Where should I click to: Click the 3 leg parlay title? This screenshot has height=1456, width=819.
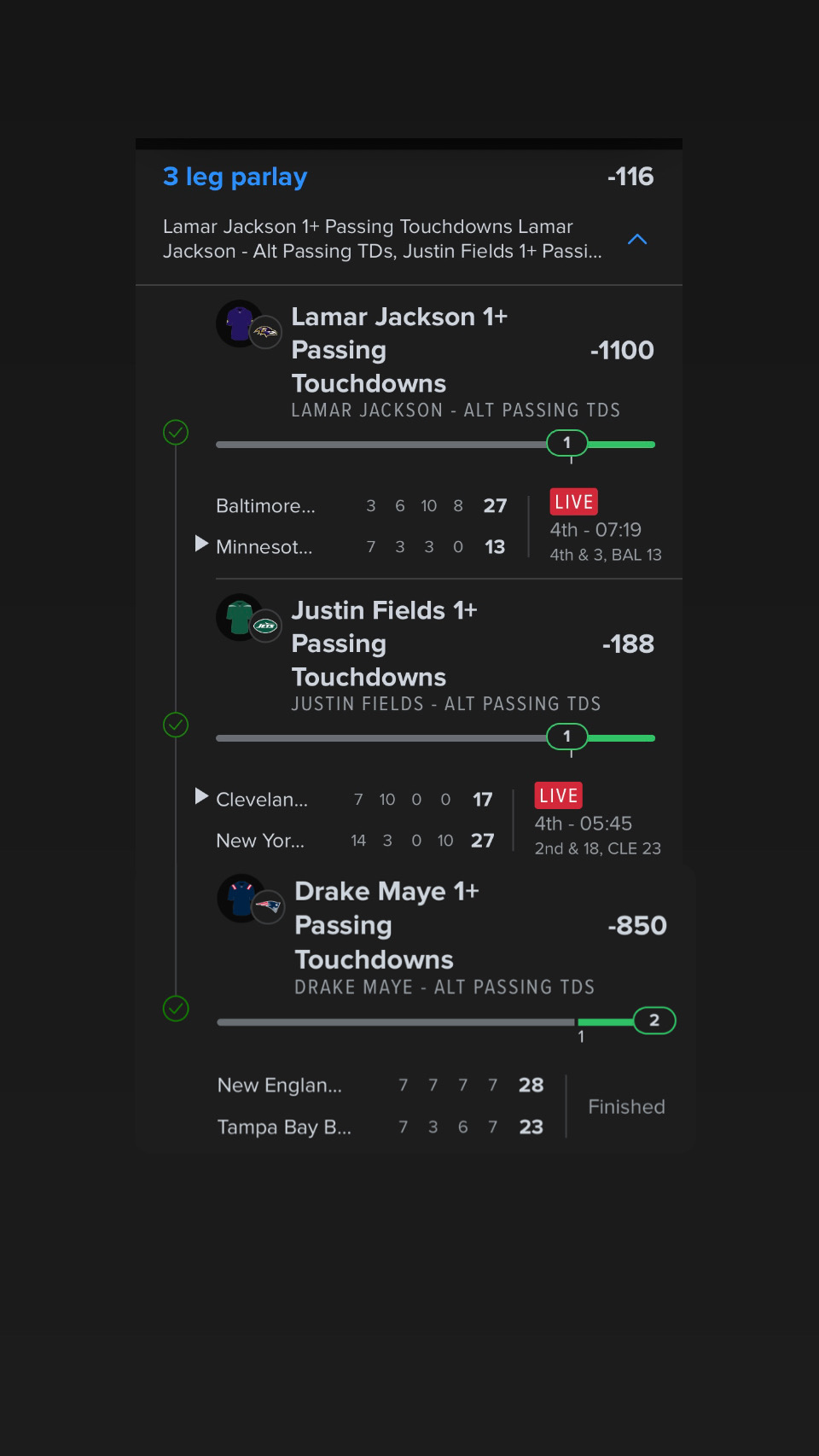235,177
